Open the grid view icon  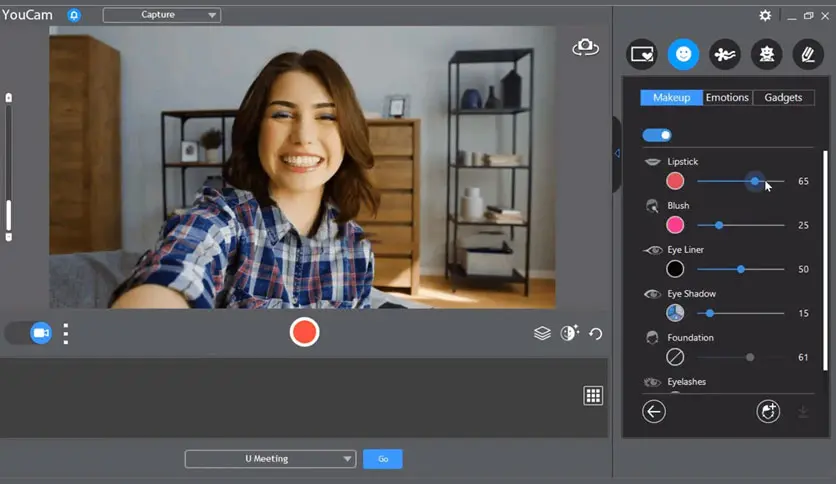point(593,396)
